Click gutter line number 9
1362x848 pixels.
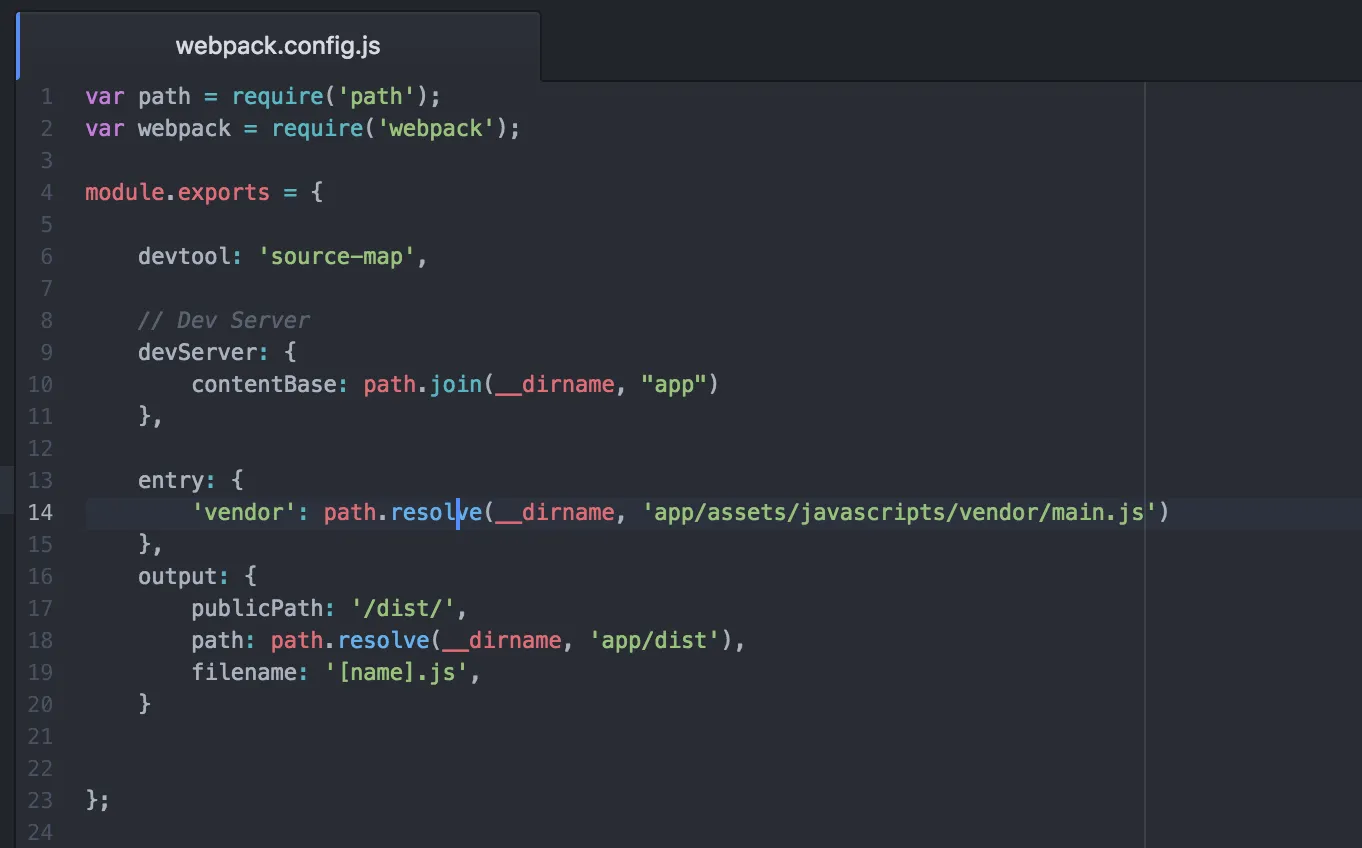[47, 352]
